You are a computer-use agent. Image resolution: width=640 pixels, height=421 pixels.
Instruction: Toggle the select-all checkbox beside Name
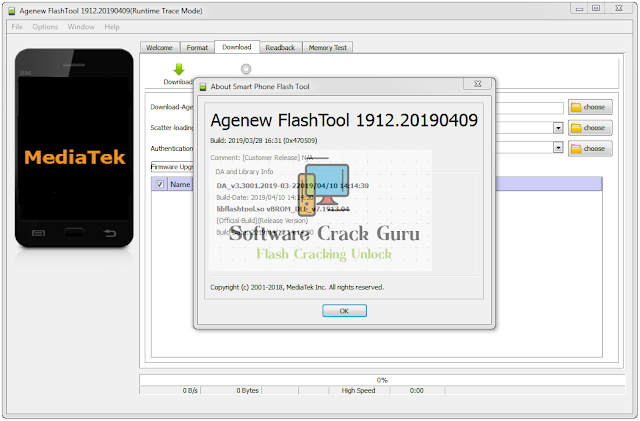pyautogui.click(x=160, y=184)
